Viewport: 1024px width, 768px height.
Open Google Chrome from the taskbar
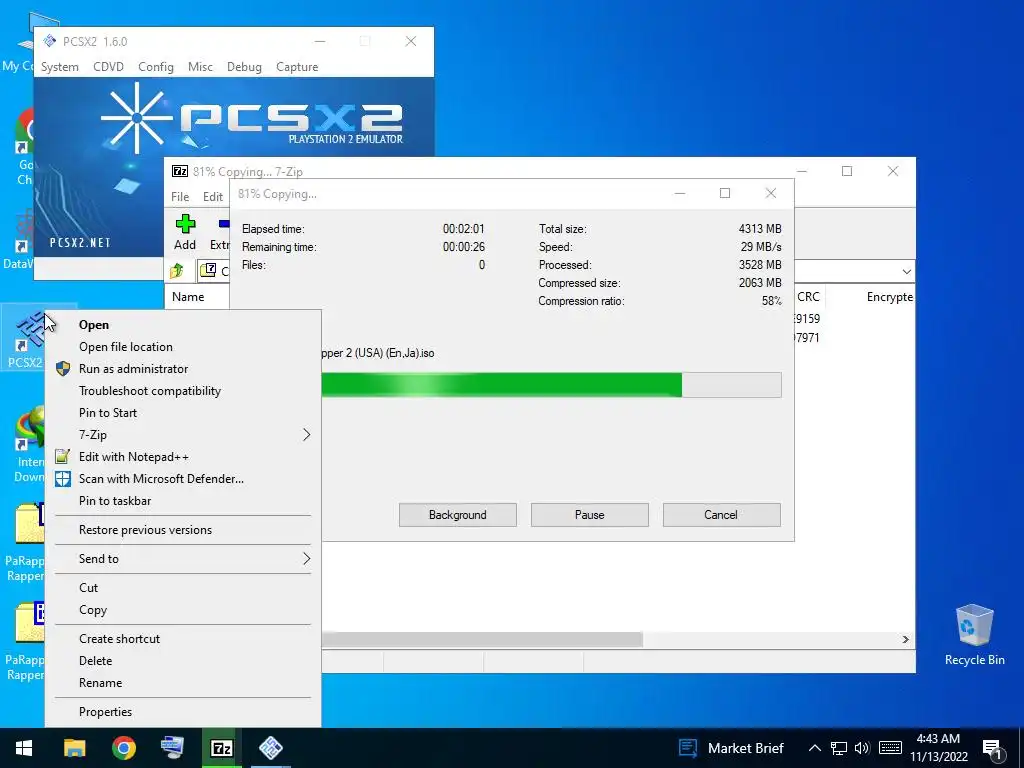coord(123,748)
